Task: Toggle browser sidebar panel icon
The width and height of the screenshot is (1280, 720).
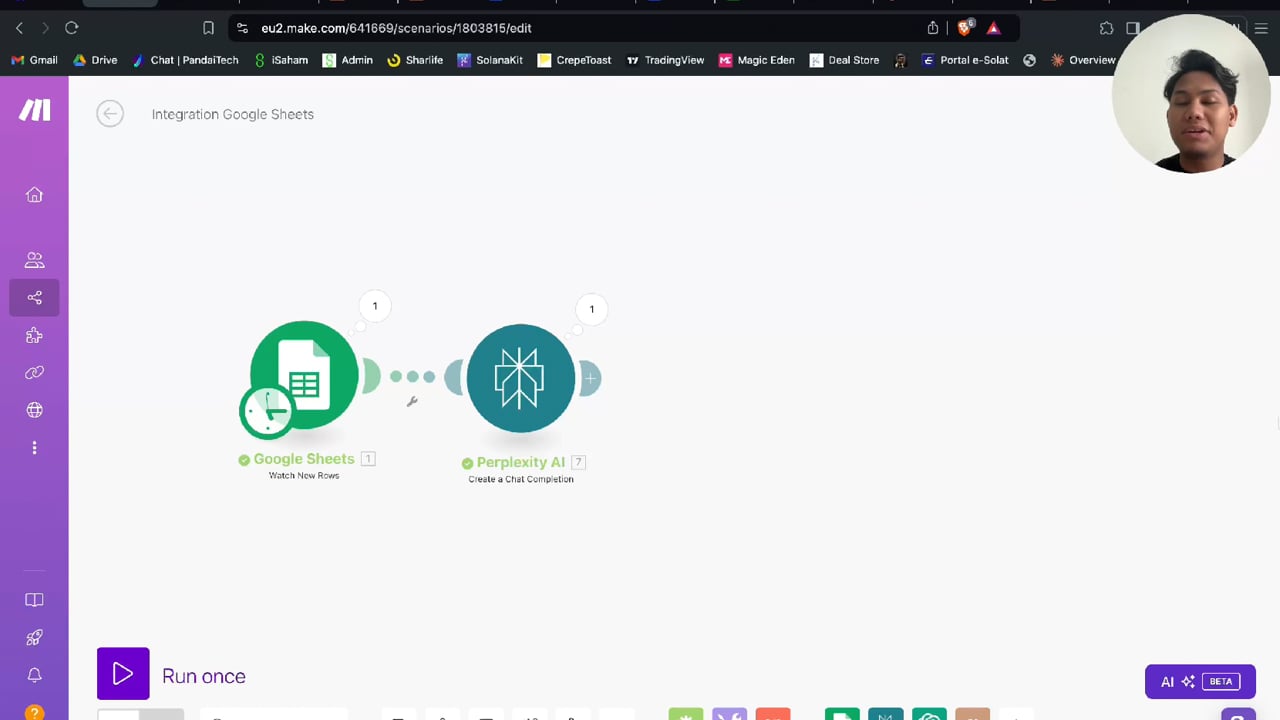Action: [1133, 28]
